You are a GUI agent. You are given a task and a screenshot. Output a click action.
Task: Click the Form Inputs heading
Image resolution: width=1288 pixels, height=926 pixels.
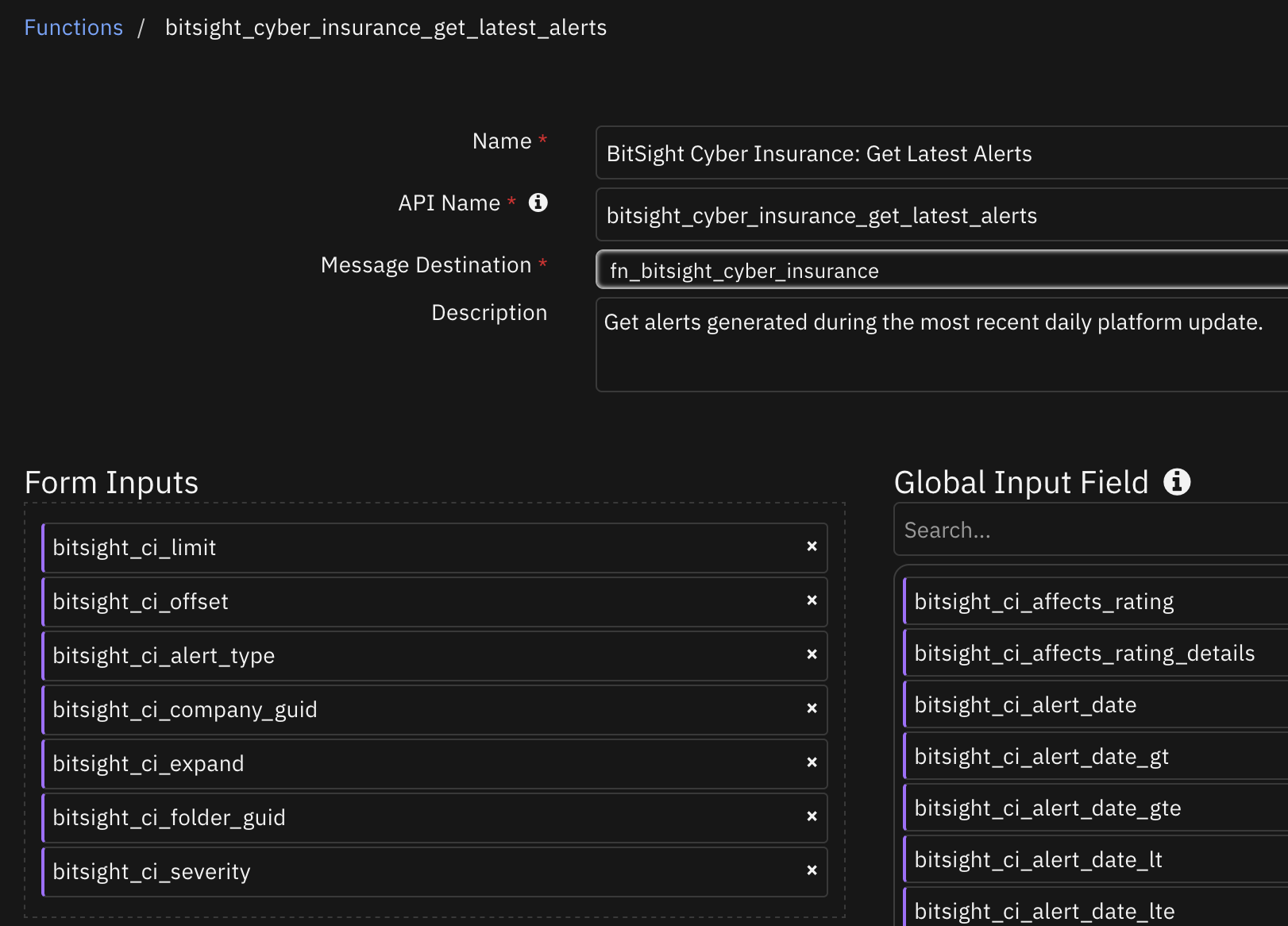pos(111,482)
